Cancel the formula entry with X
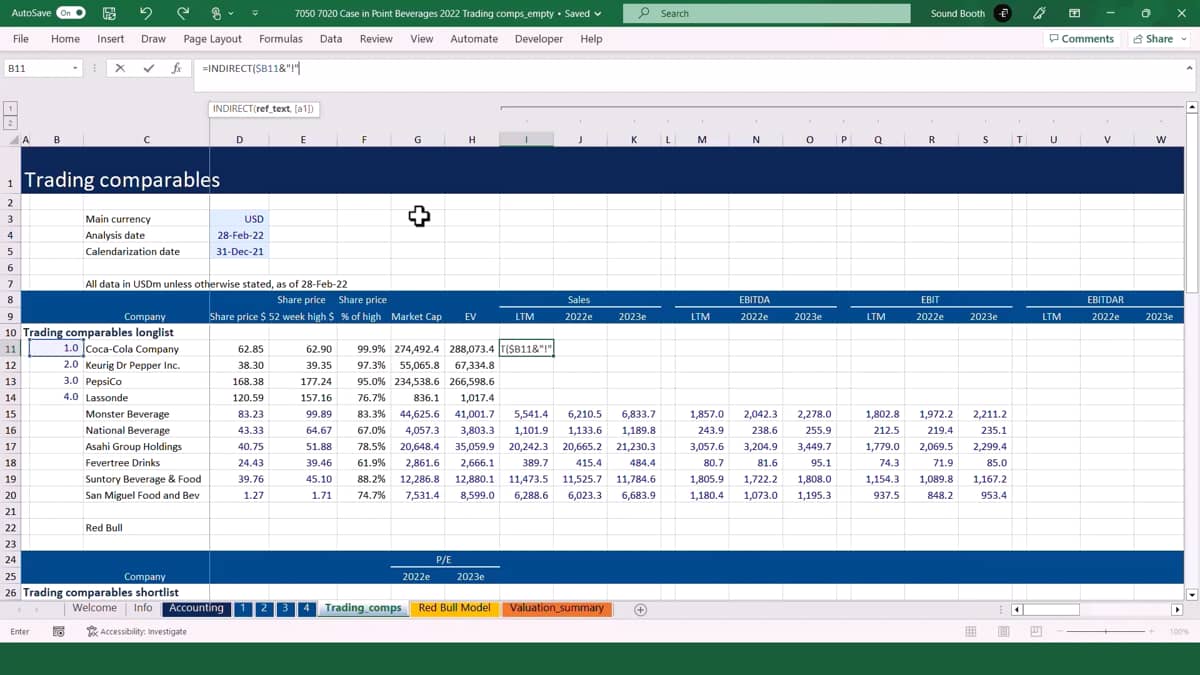Screen dimensions: 1200x675 [x=120, y=68]
